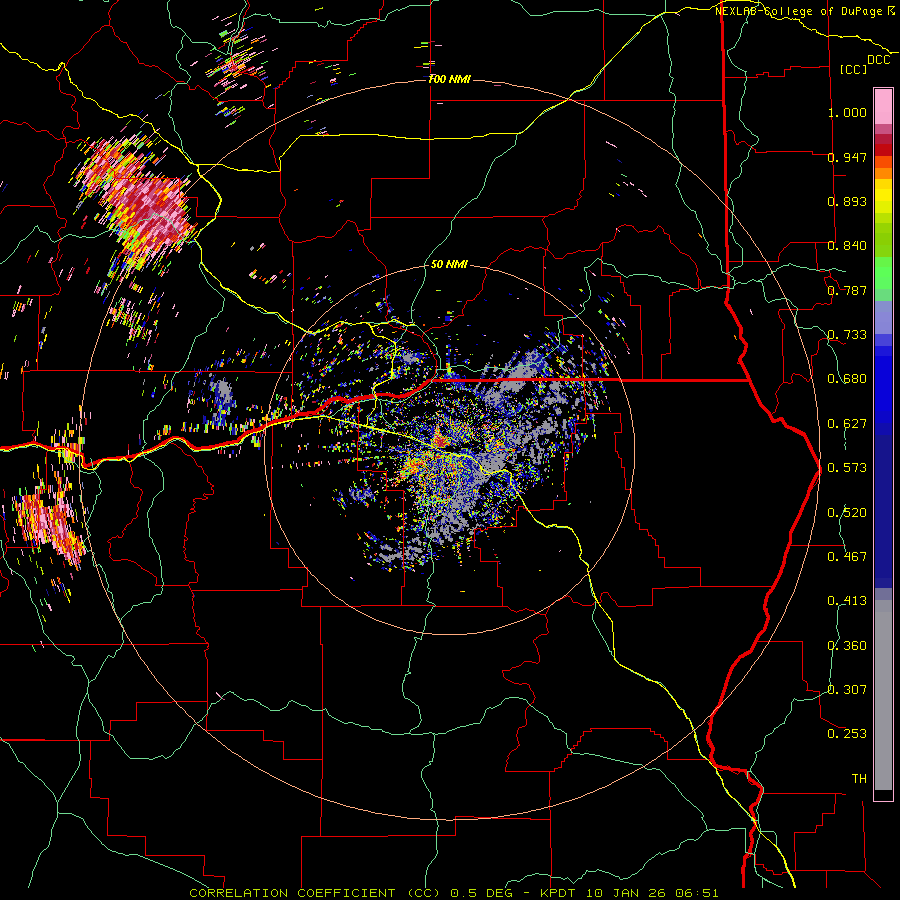The image size is (900, 900).
Task: Click the 0.840 scale value
Action: pos(847,246)
